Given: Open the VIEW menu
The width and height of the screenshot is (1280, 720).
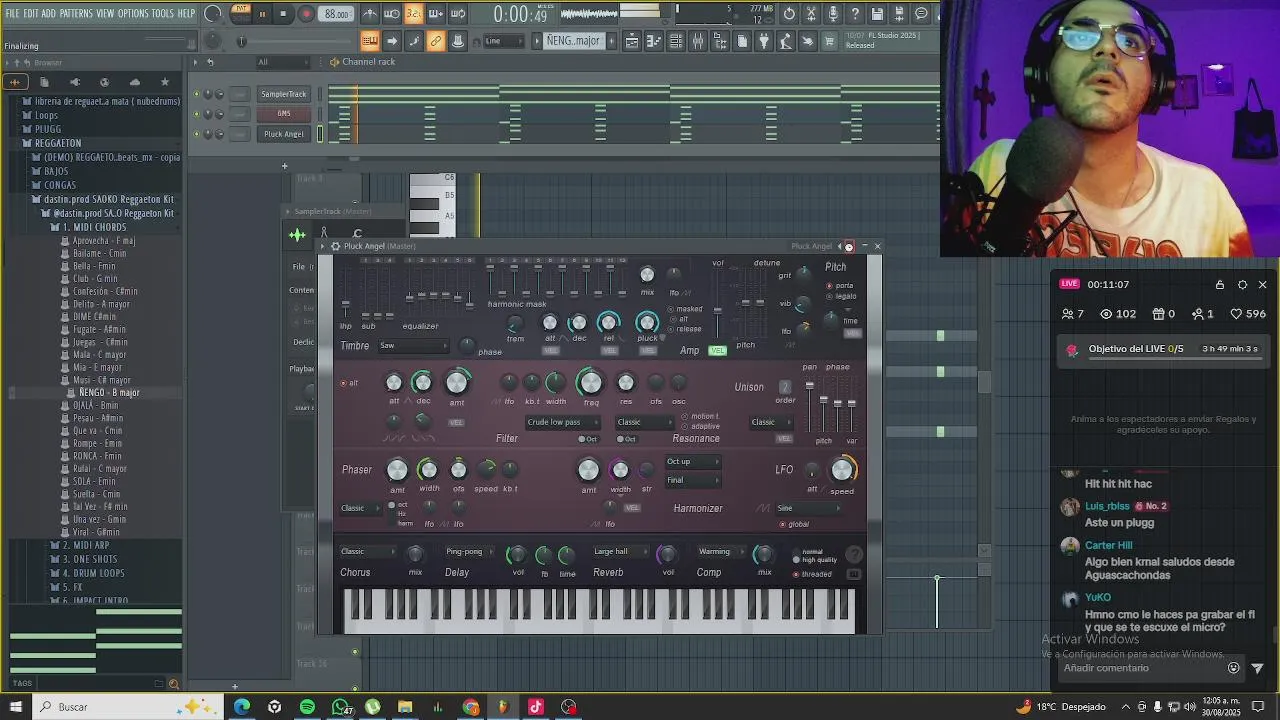Looking at the screenshot, I should tap(105, 13).
